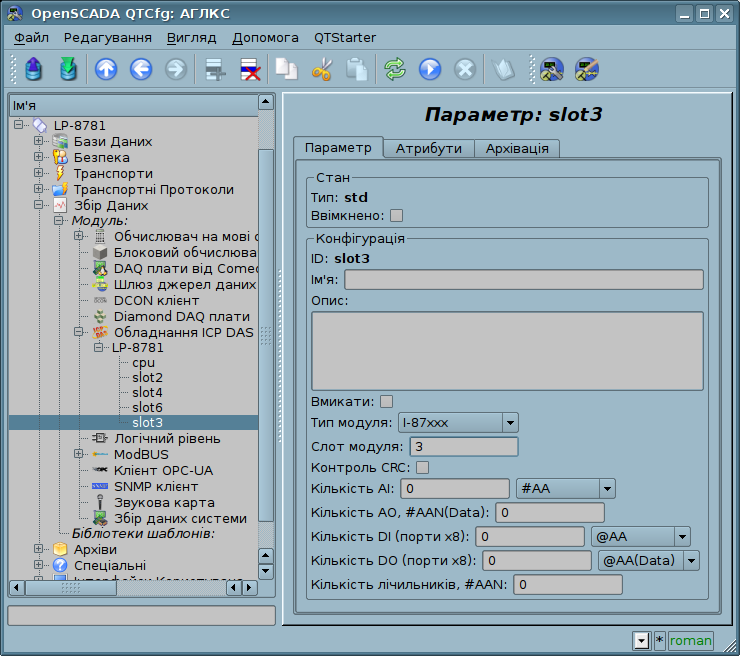Navigate back with the left arrow icon
The width and height of the screenshot is (740, 656).
pos(141,69)
